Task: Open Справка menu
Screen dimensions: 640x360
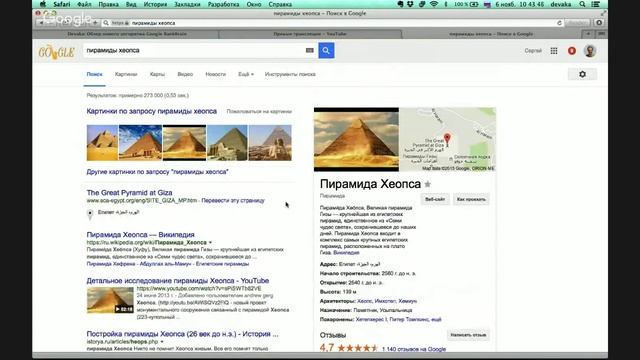Action: click(x=280, y=4)
